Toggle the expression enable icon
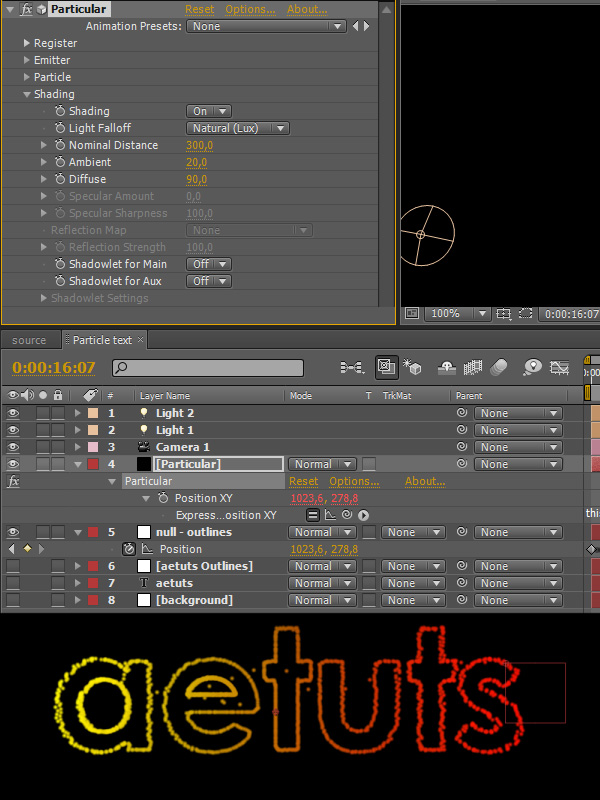The height and width of the screenshot is (800, 600). 312,515
